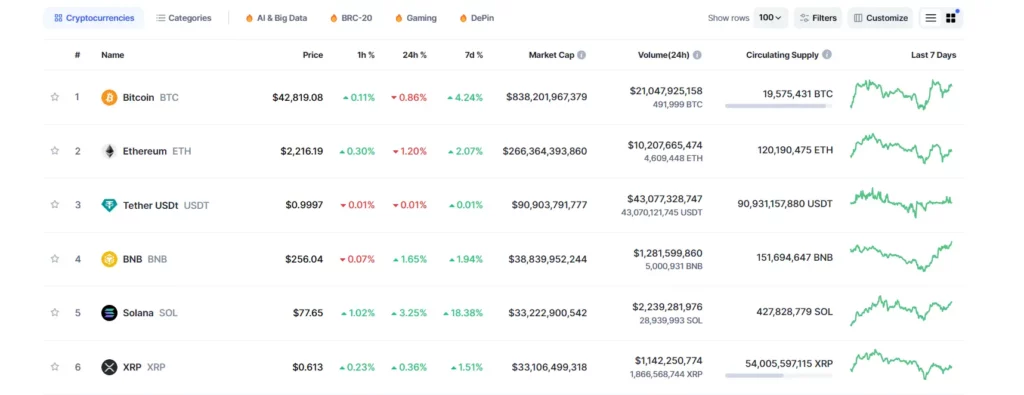Open the Filters panel
The image size is (1024, 395).
[x=818, y=18]
